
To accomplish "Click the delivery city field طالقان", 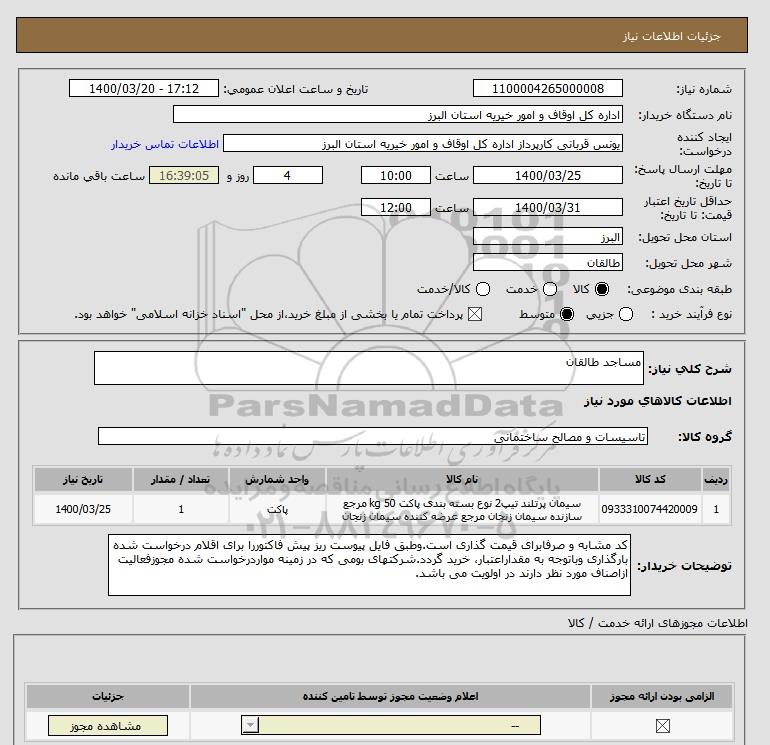I will pyautogui.click(x=548, y=263).
